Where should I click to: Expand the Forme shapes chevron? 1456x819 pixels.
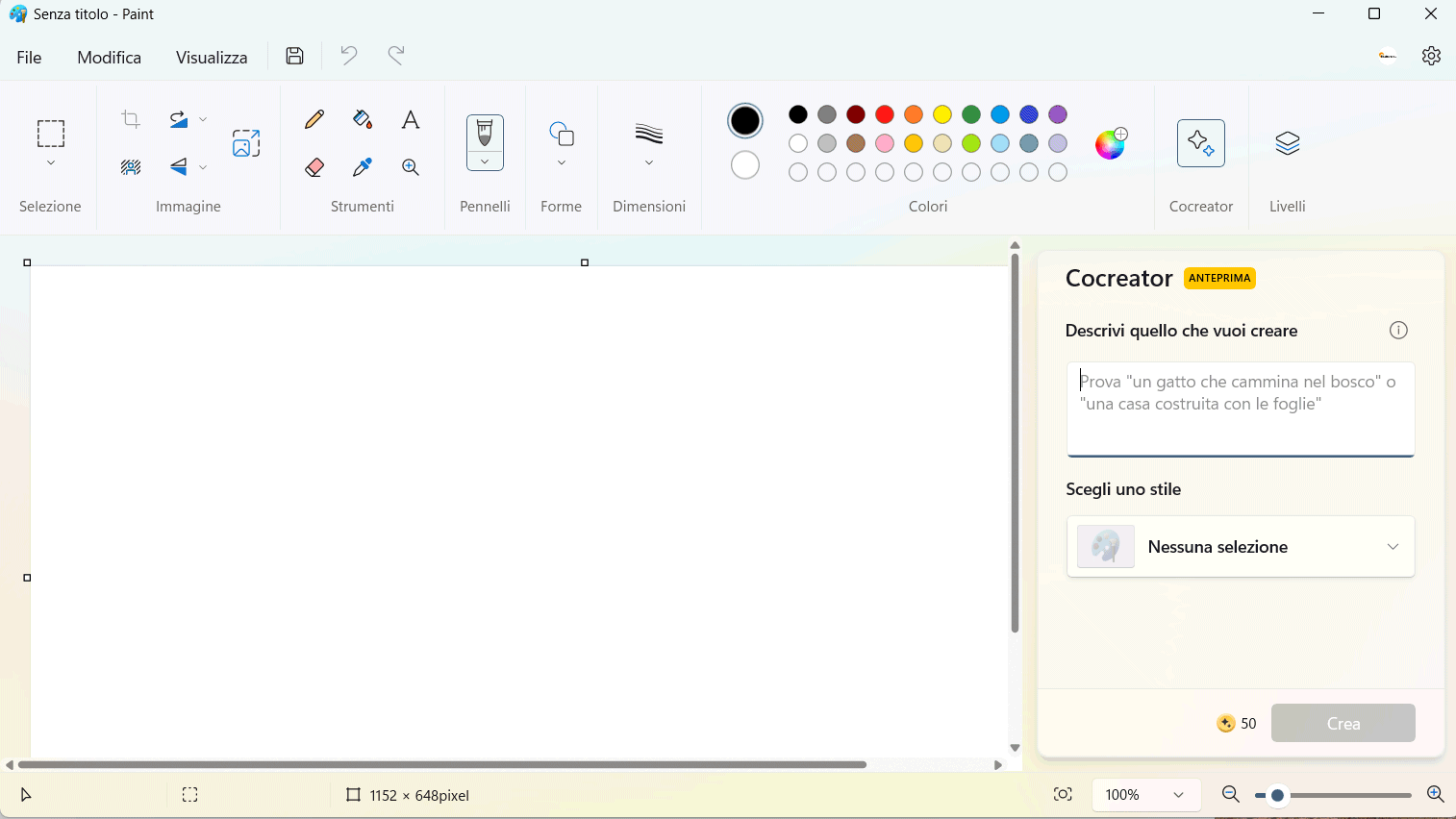pyautogui.click(x=562, y=163)
